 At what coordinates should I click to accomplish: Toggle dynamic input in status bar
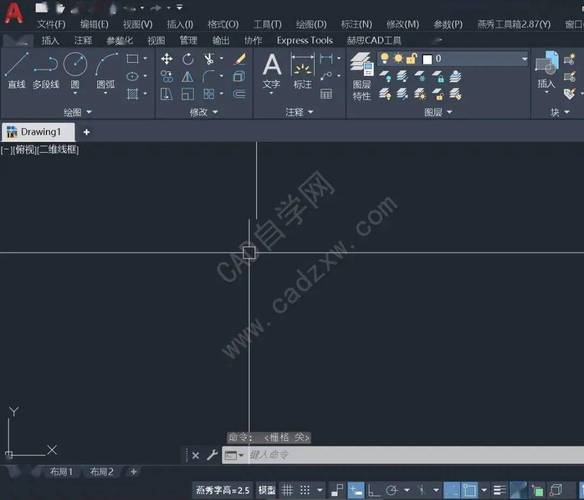coord(355,490)
